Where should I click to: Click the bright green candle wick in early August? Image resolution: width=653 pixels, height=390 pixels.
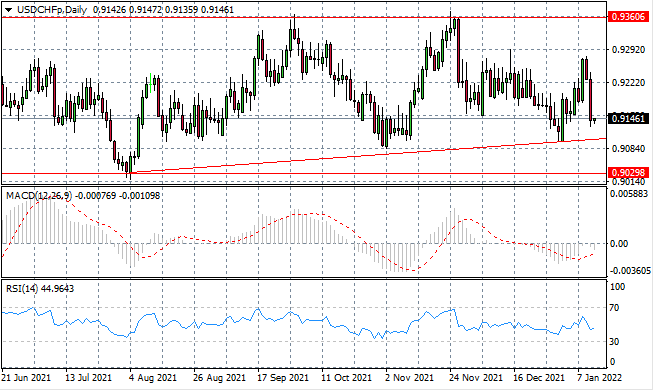tap(150, 82)
